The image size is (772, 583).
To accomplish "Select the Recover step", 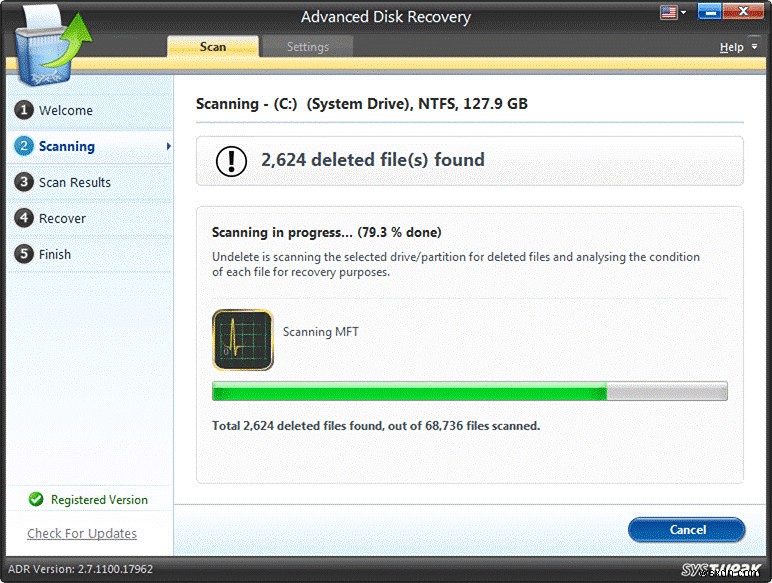I will pyautogui.click(x=90, y=218).
